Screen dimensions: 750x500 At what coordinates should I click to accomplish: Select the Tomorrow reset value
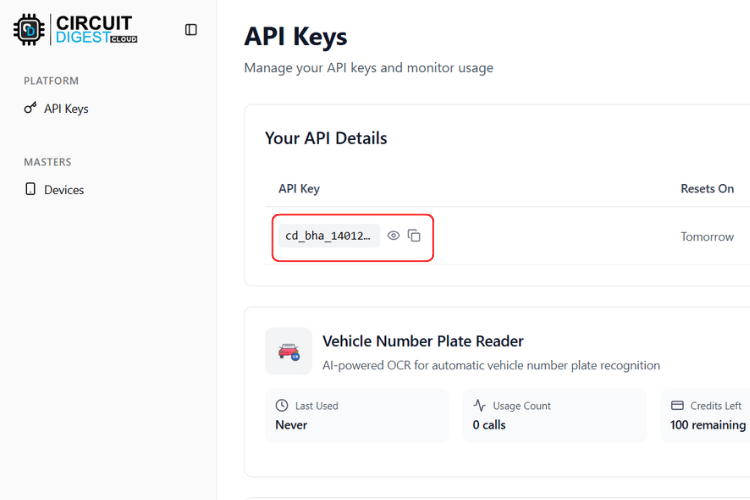[x=707, y=237]
